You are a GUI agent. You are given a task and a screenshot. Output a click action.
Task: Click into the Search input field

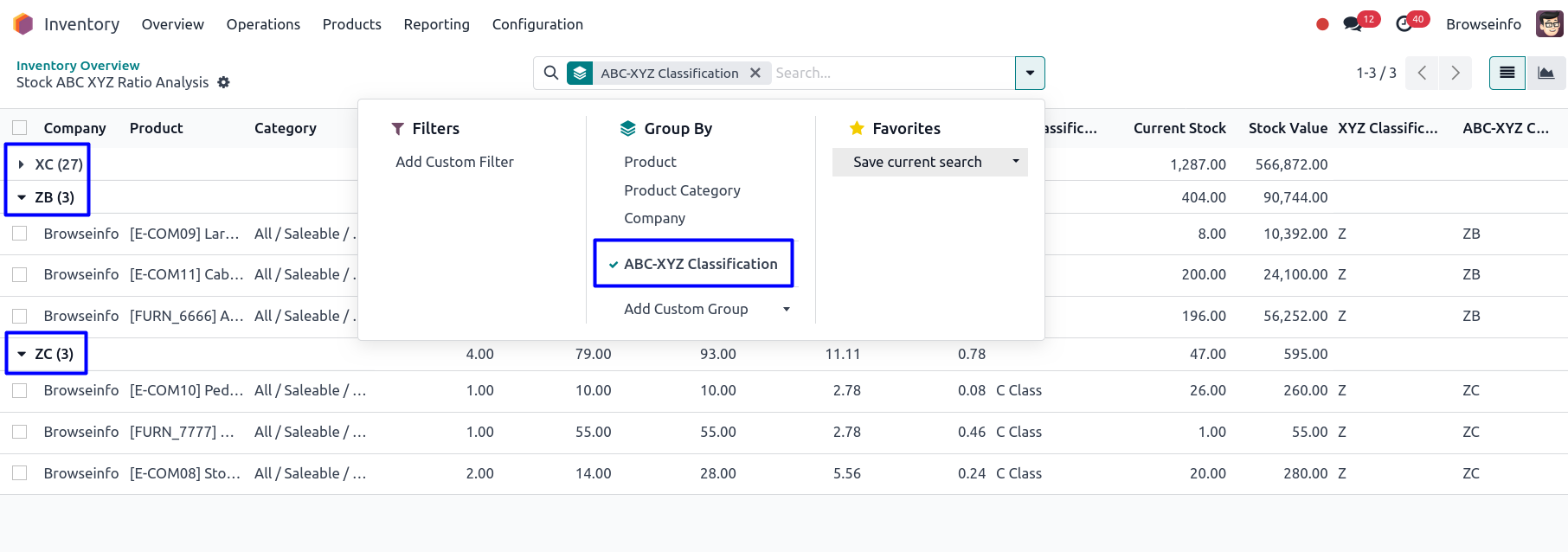(891, 74)
